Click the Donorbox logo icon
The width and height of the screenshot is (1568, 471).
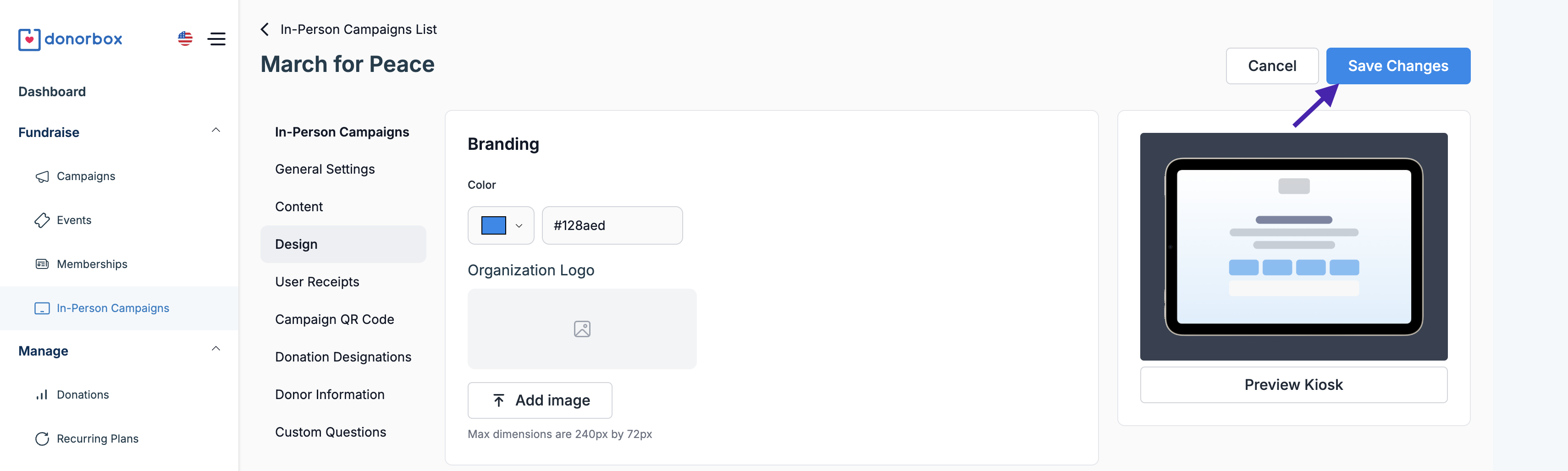tap(29, 39)
